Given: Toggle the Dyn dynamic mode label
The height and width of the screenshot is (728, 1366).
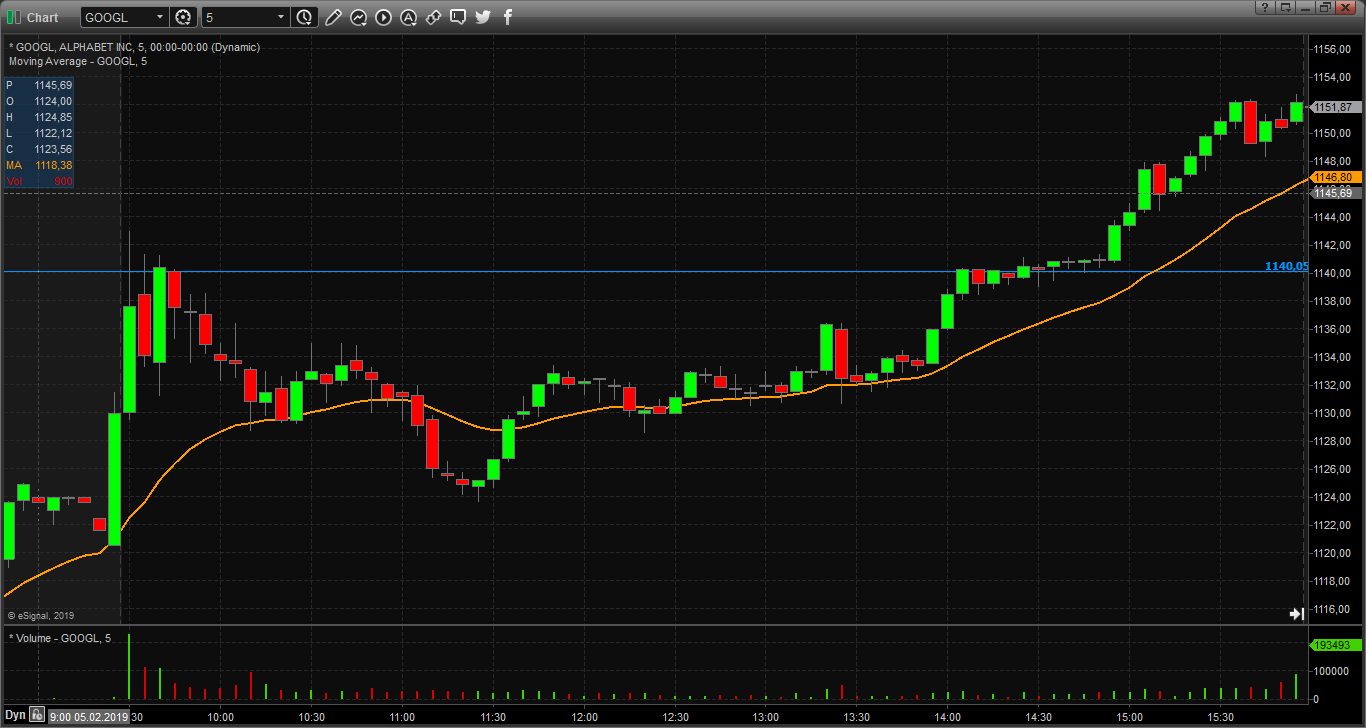Looking at the screenshot, I should point(15,715).
